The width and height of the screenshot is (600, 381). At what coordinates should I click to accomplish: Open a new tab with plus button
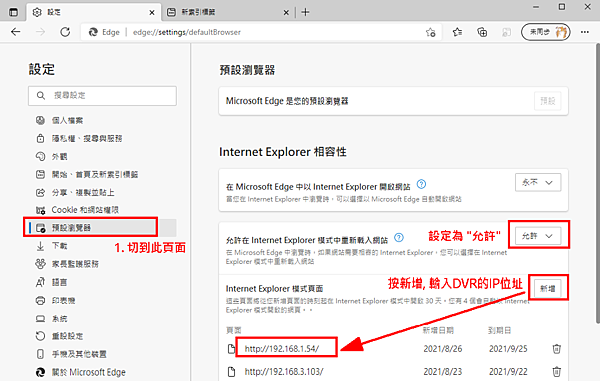pyautogui.click(x=305, y=12)
